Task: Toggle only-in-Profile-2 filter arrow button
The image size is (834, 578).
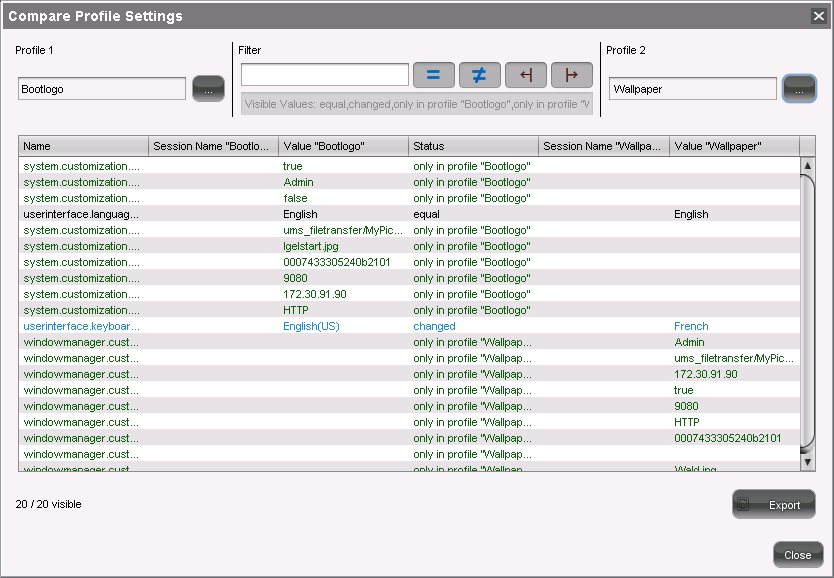Action: [x=571, y=75]
